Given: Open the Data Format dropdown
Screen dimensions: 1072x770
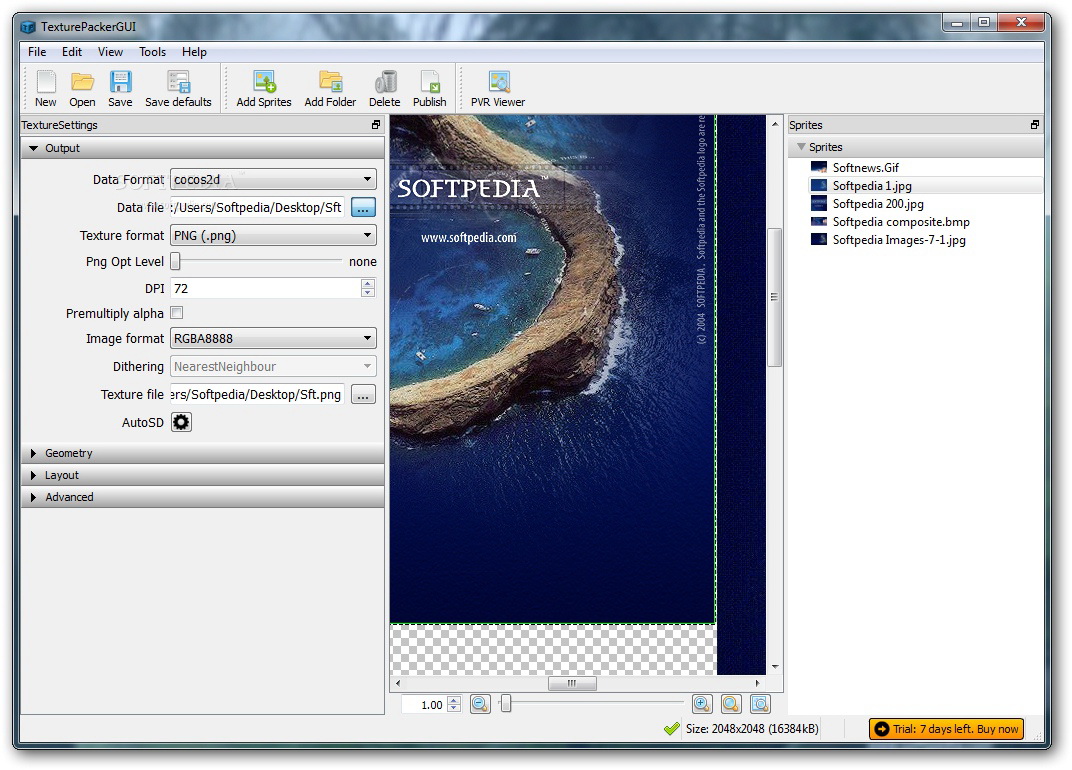Looking at the screenshot, I should [273, 179].
